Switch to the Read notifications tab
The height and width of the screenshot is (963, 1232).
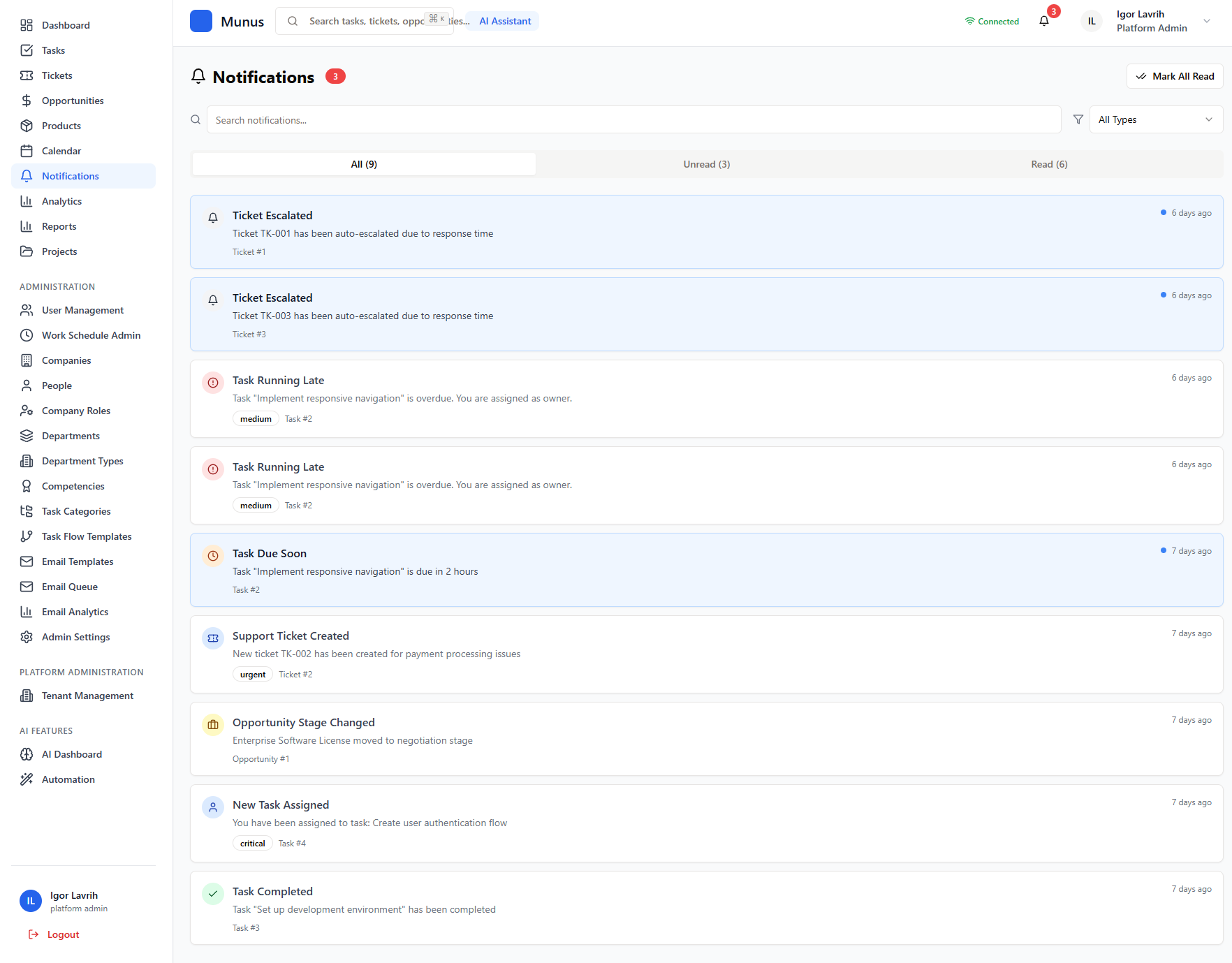click(x=1048, y=163)
